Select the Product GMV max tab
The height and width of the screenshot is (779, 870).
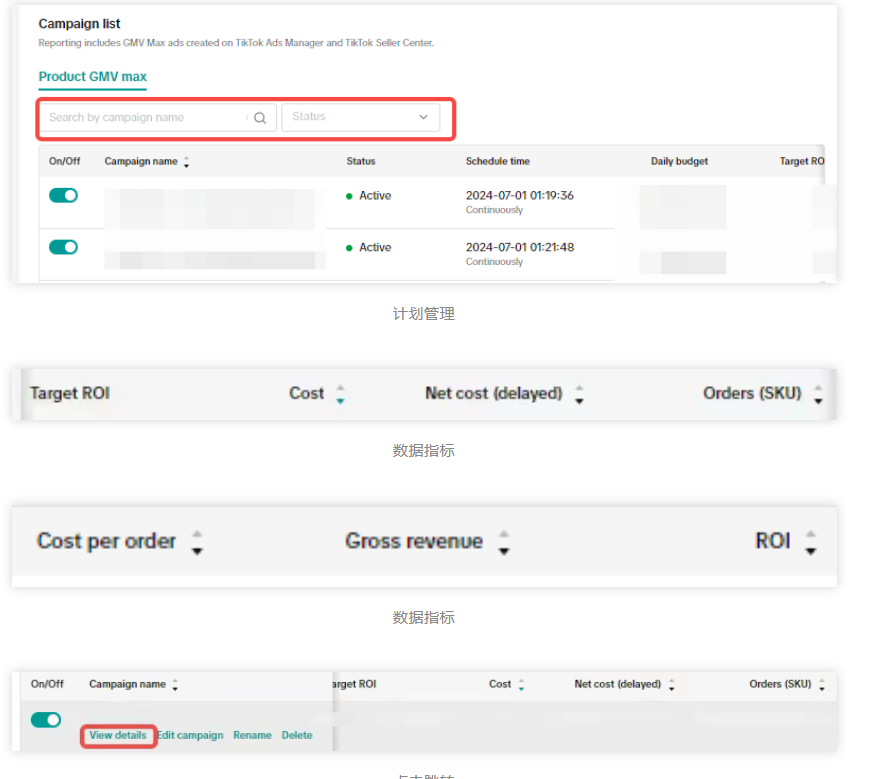coord(92,77)
